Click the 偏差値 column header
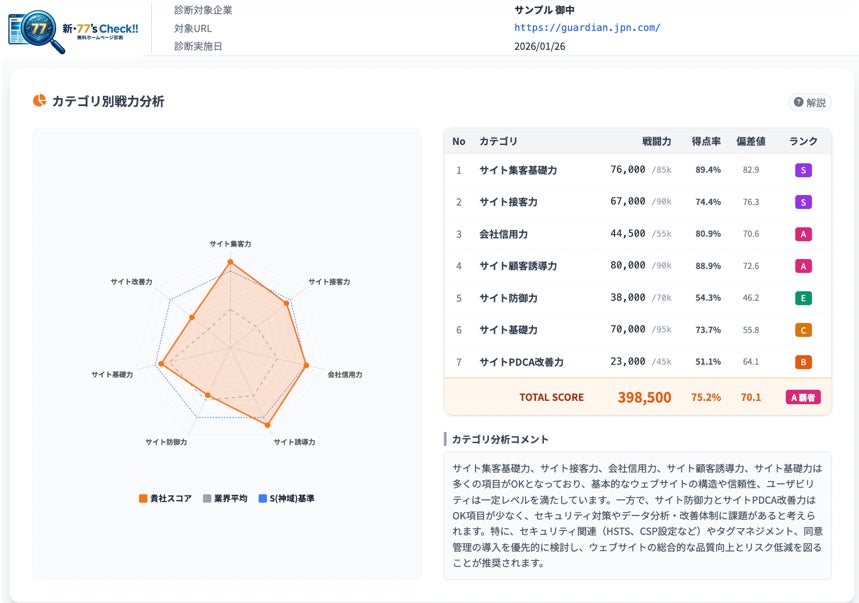 pos(750,141)
